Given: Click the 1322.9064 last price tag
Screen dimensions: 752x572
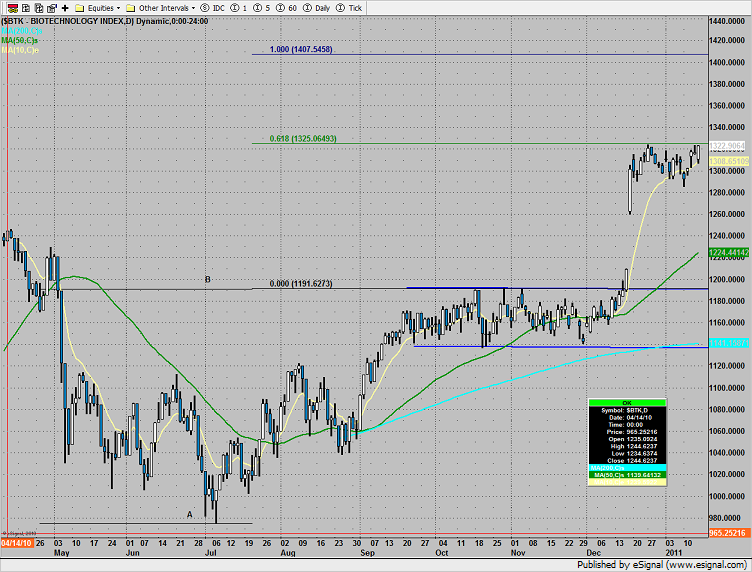Looking at the screenshot, I should click(728, 146).
